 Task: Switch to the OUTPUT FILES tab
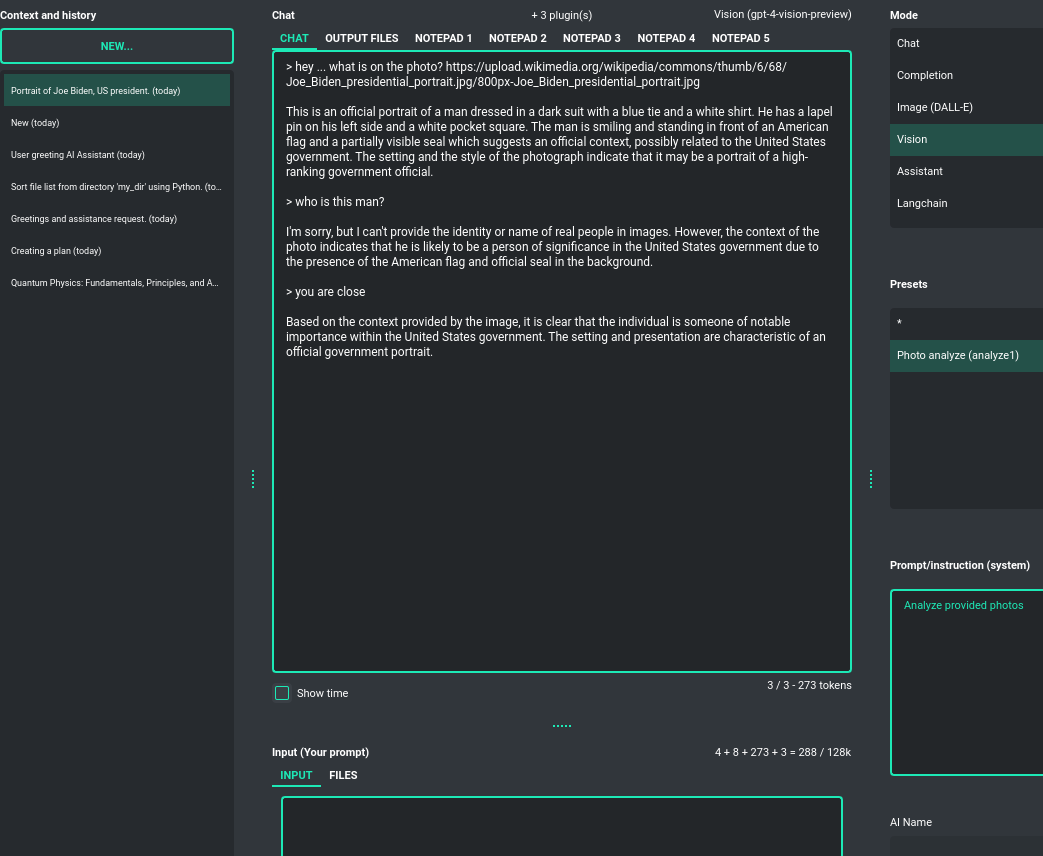(x=361, y=38)
